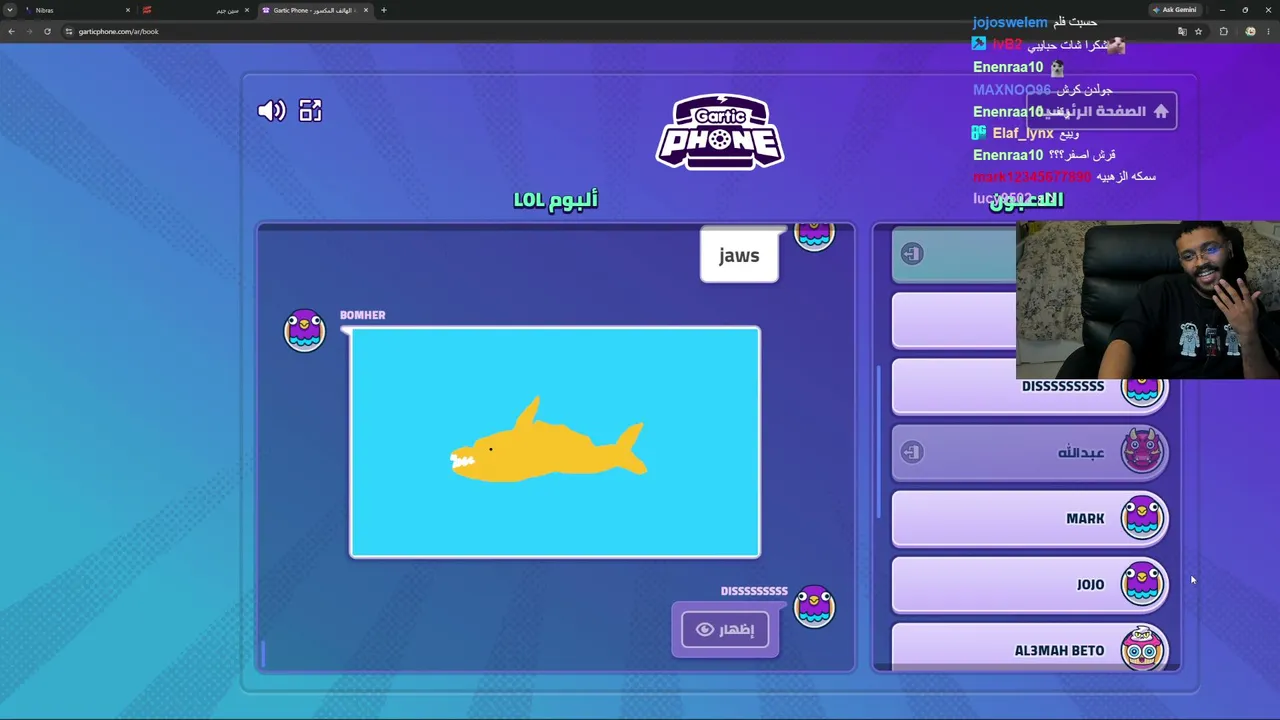Viewport: 1280px width, 720px height.
Task: View site information for garticphone.com
Action: tap(69, 31)
